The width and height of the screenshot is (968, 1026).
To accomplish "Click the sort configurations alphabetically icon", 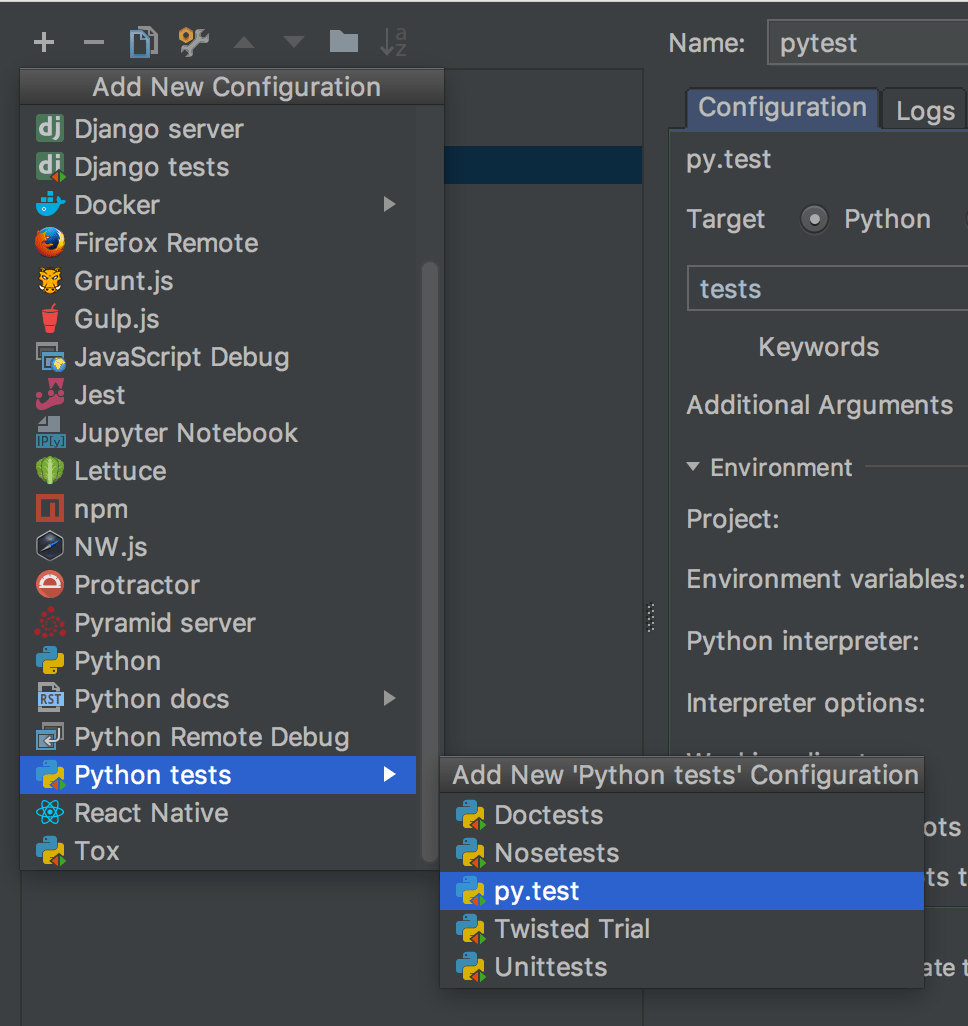I will (x=393, y=42).
